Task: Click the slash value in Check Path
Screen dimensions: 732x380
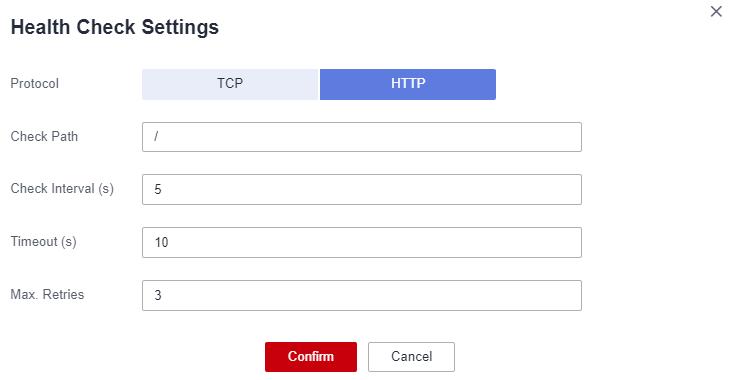Action: 156,136
